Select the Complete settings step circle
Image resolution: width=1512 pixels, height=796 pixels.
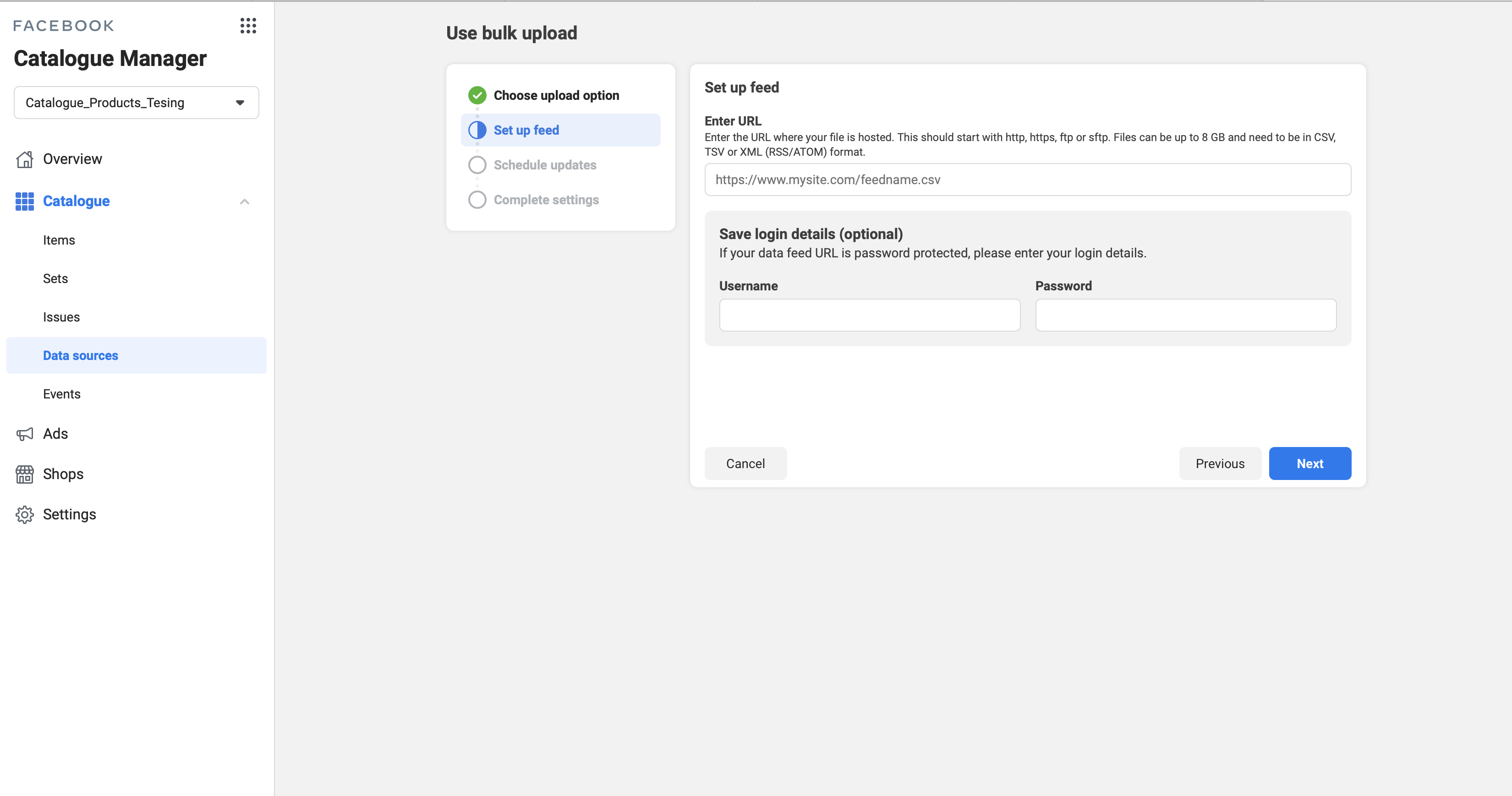click(477, 199)
